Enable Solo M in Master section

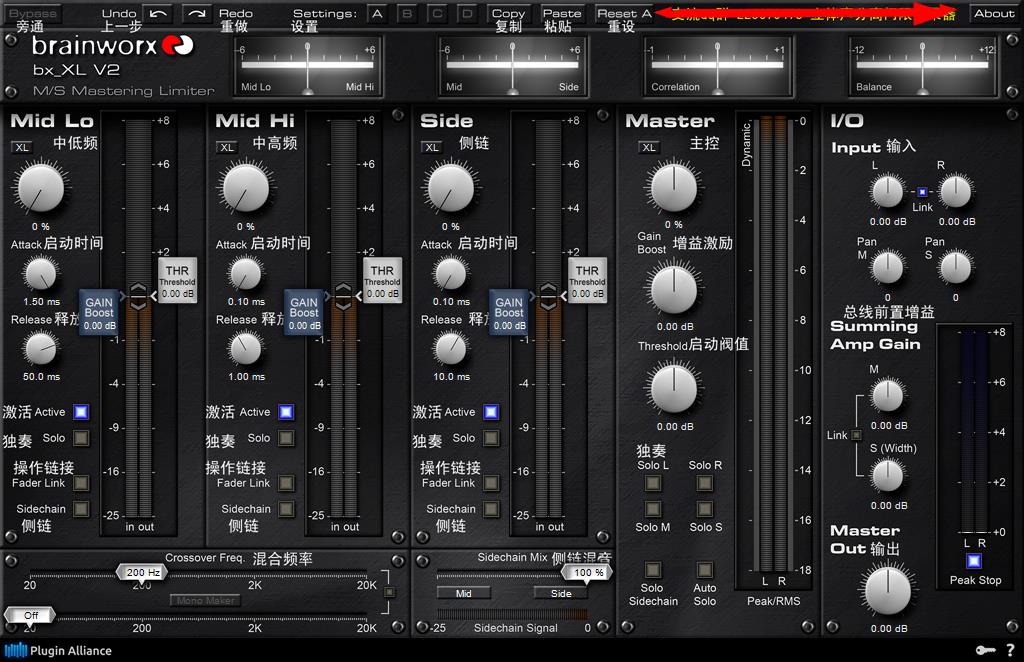(652, 509)
